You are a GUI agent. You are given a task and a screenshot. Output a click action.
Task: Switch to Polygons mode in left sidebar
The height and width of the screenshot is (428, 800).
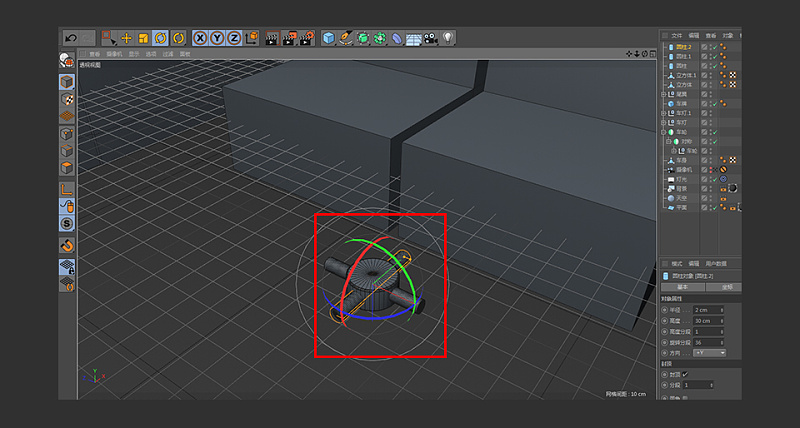click(67, 168)
